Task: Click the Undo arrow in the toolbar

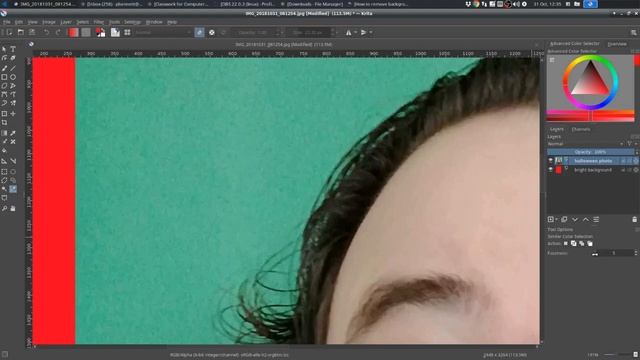Action: (47, 32)
